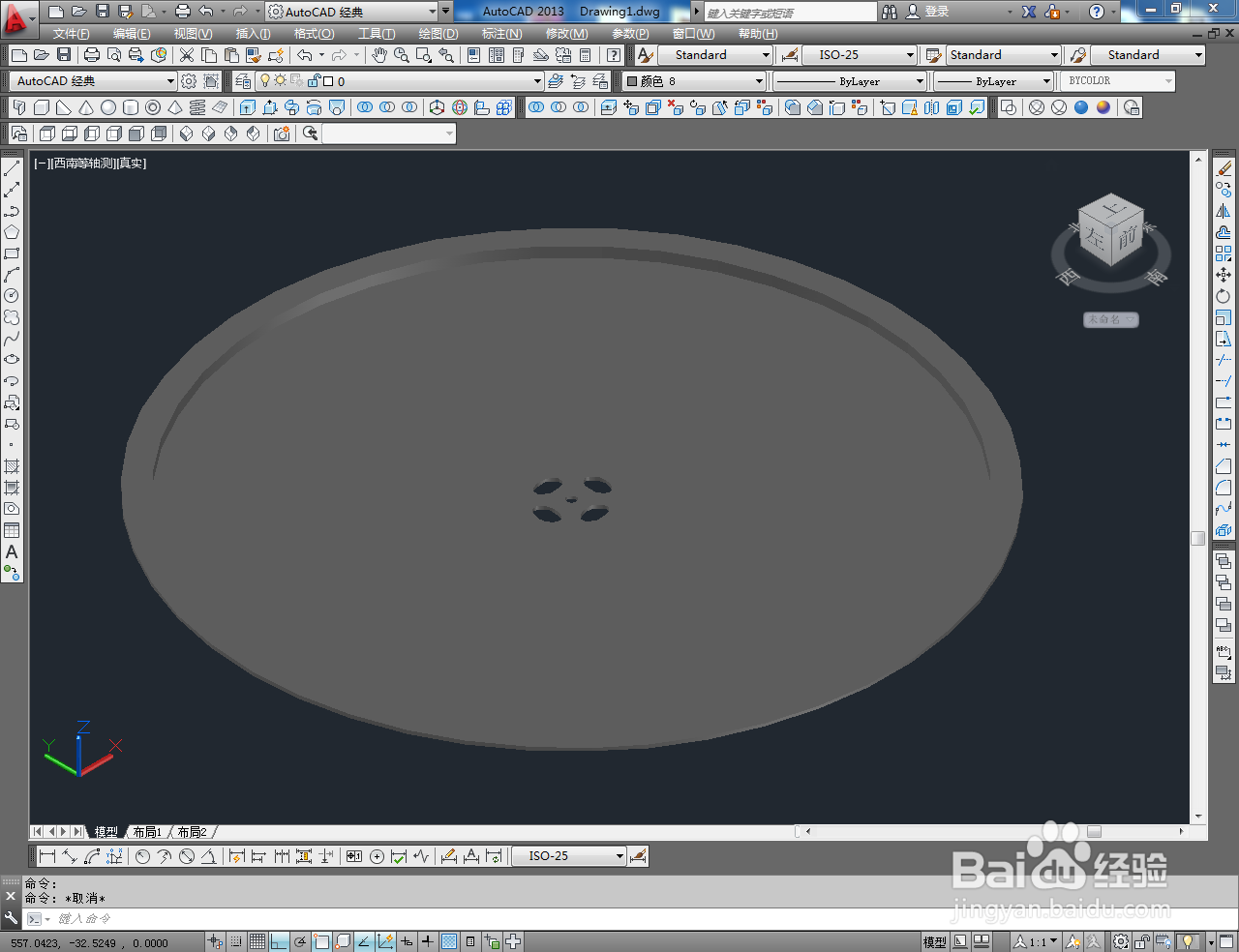
Task: Open the Standard table style dropdown
Action: coord(1054,55)
